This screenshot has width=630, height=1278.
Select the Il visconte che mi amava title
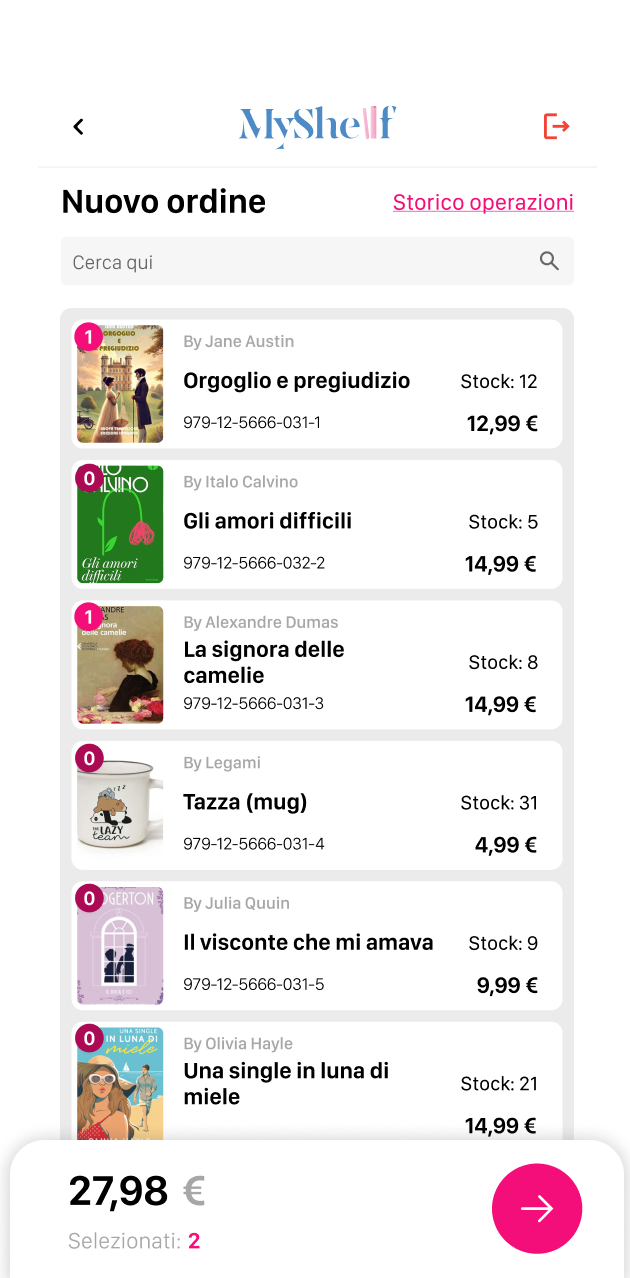308,942
